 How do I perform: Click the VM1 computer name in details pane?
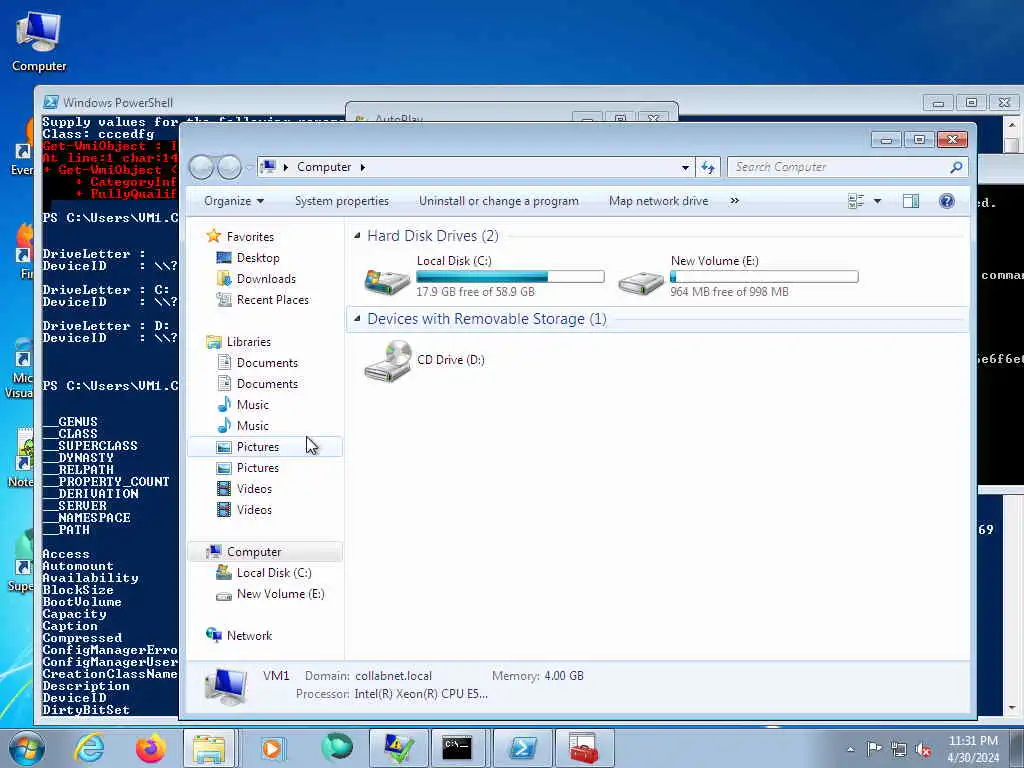(x=276, y=675)
